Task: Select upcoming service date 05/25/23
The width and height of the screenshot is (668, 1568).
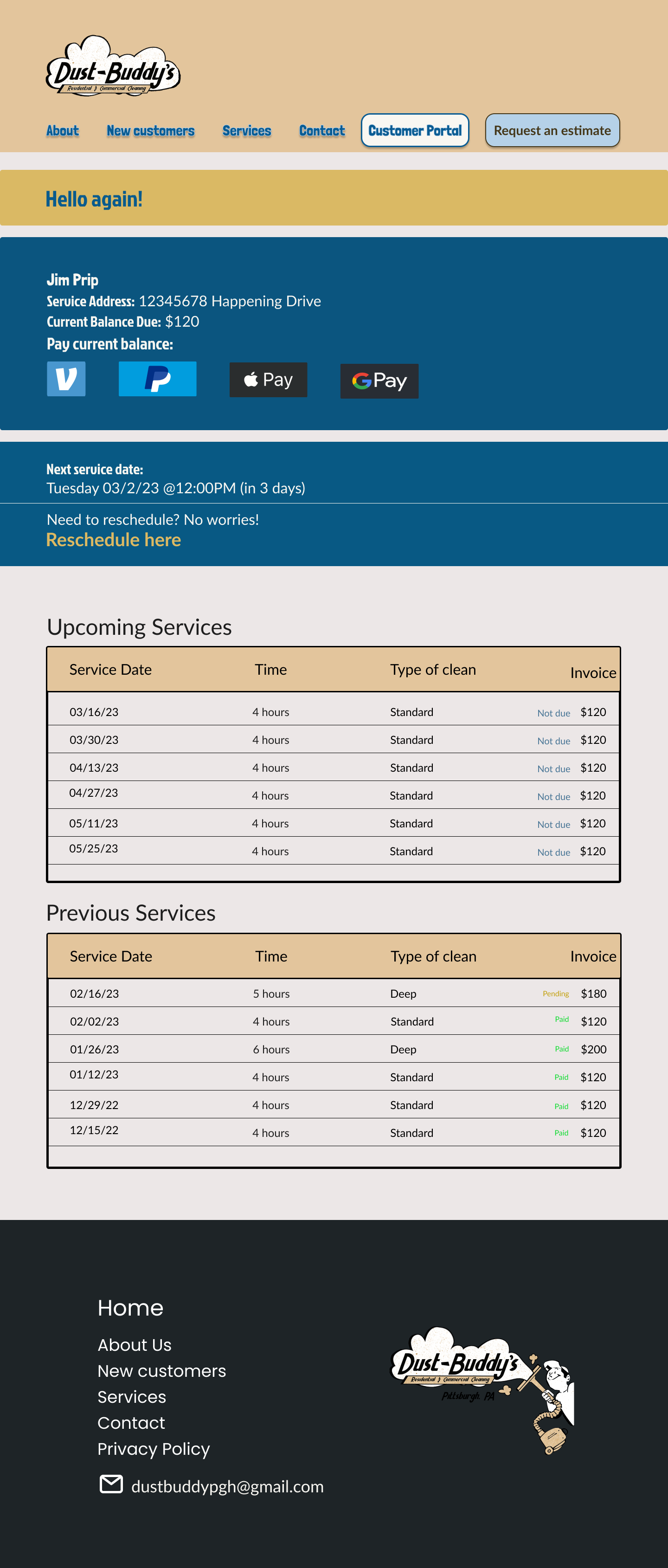Action: (x=94, y=849)
